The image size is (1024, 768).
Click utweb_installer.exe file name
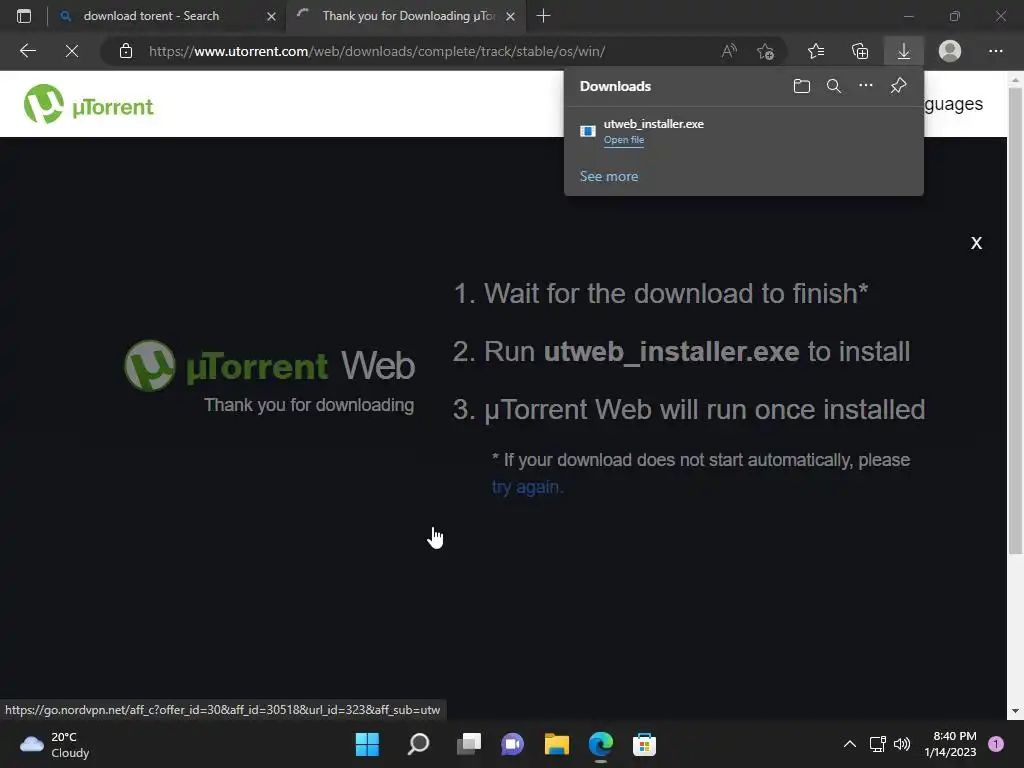[x=654, y=123]
